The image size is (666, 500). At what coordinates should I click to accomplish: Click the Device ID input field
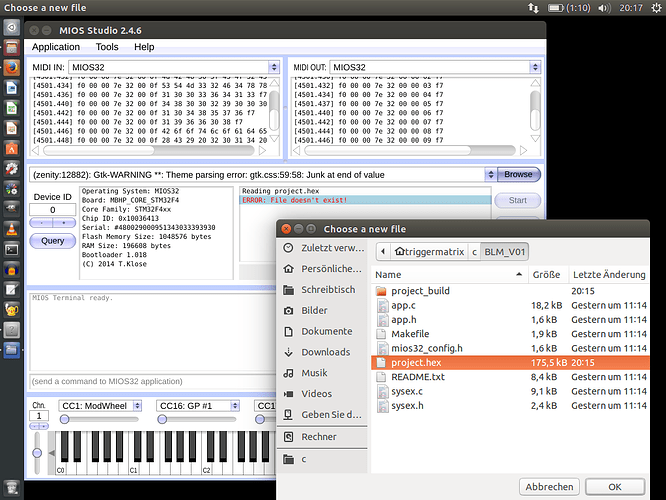tap(53, 210)
